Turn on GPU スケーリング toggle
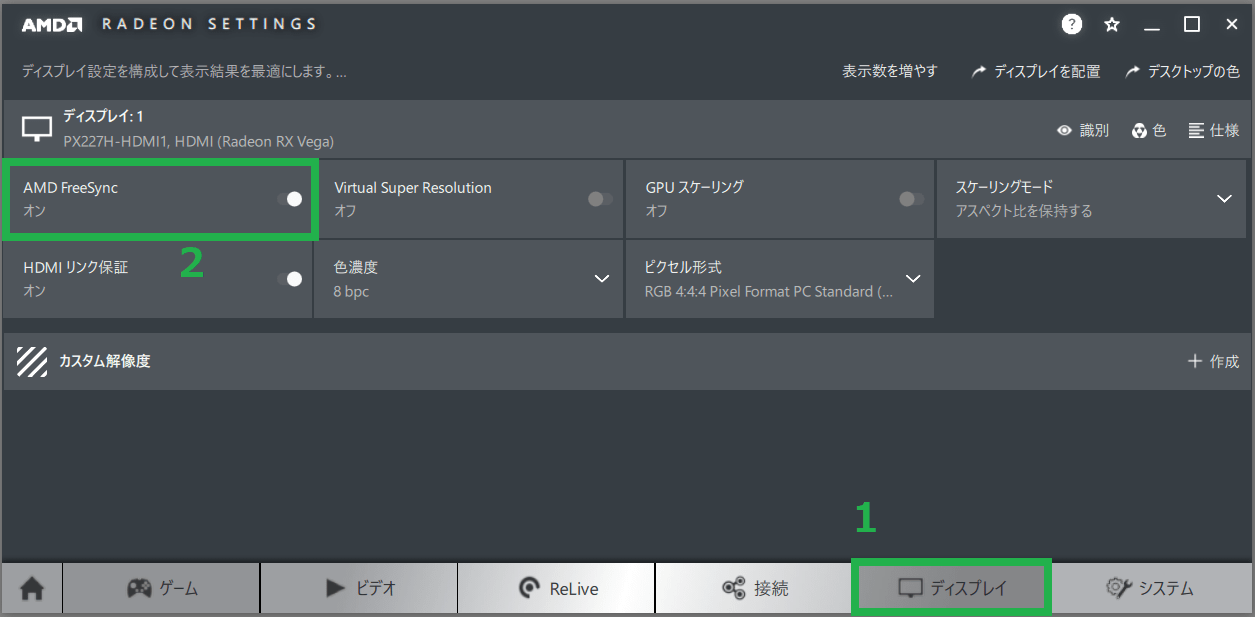 (911, 199)
